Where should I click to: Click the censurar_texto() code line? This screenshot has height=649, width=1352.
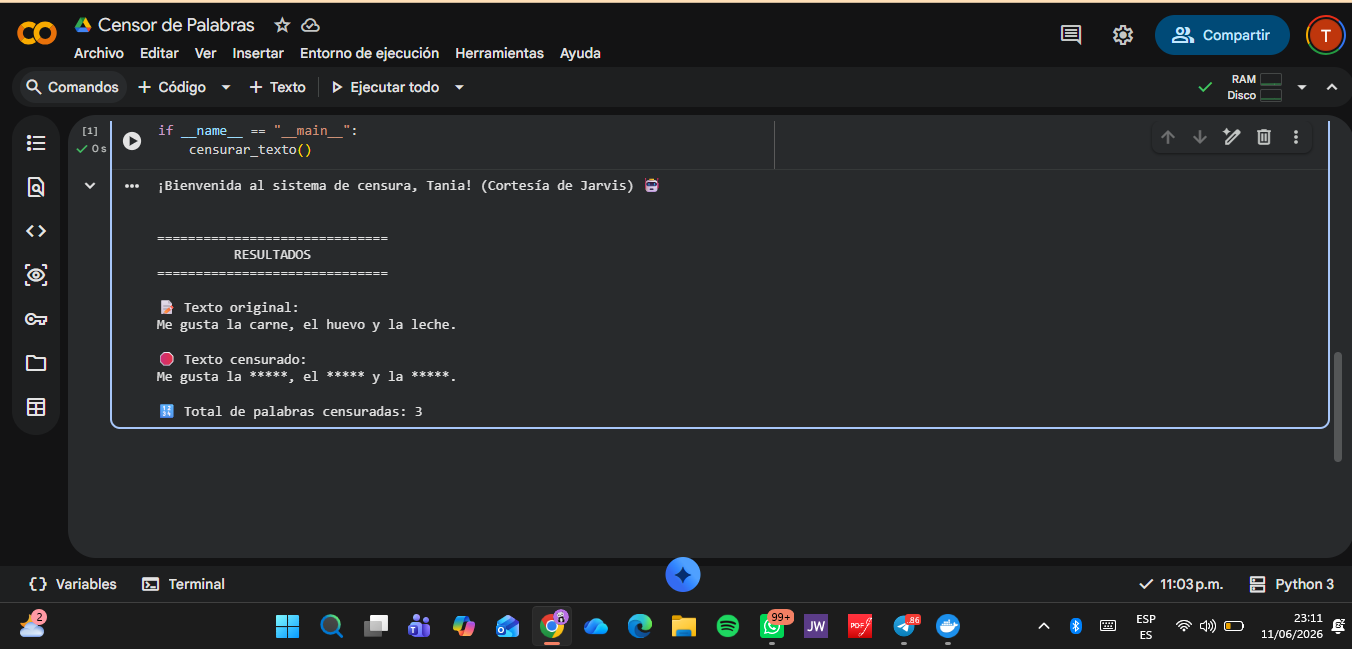pos(250,149)
